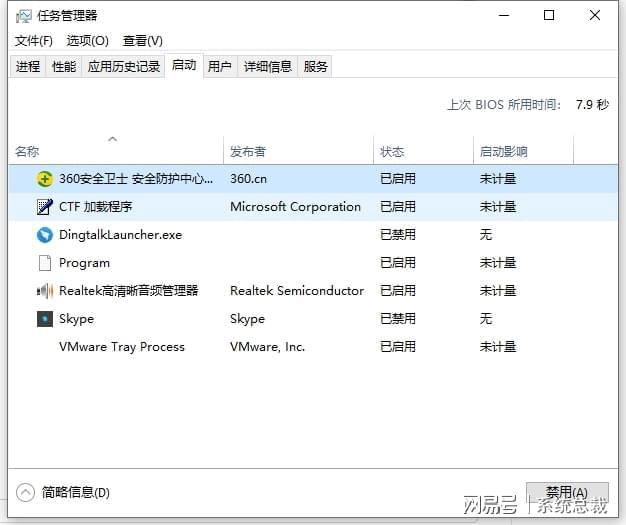This screenshot has height=525, width=626.
Task: Switch to the 应用历史记录 tab
Action: click(x=124, y=66)
